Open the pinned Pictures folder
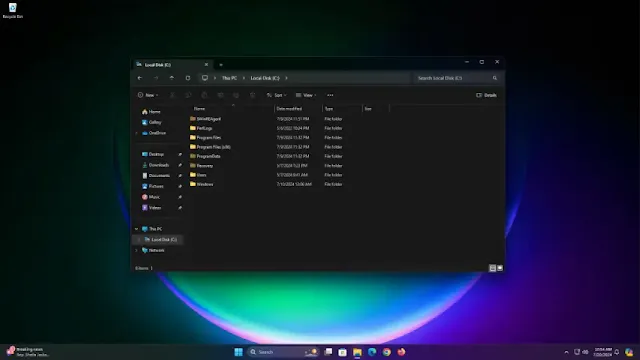 pyautogui.click(x=153, y=186)
